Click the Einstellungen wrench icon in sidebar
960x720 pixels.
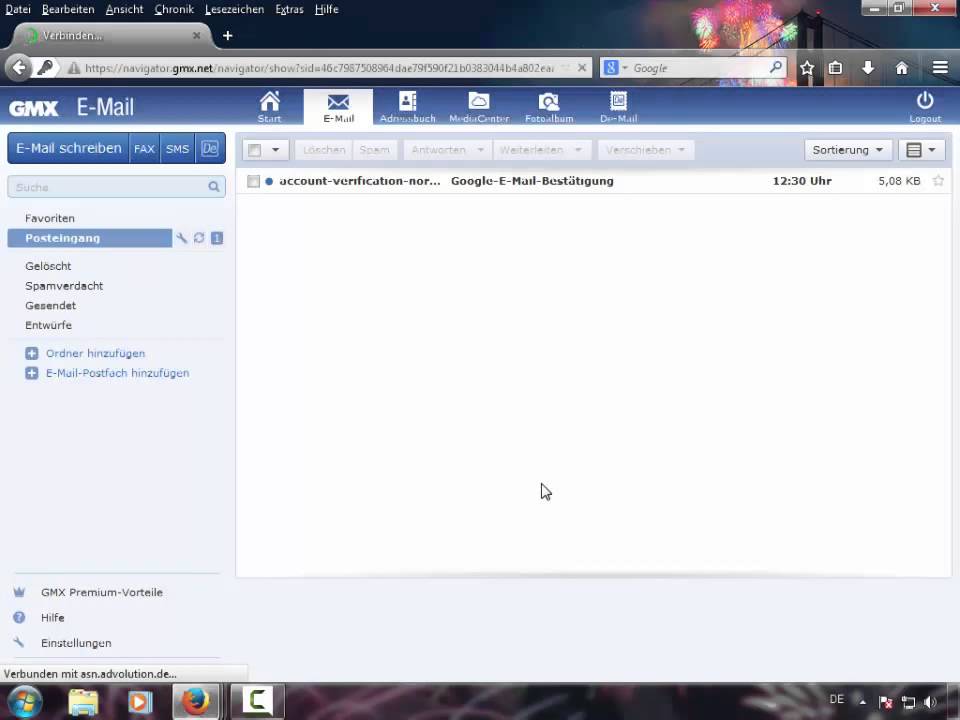click(x=19, y=642)
